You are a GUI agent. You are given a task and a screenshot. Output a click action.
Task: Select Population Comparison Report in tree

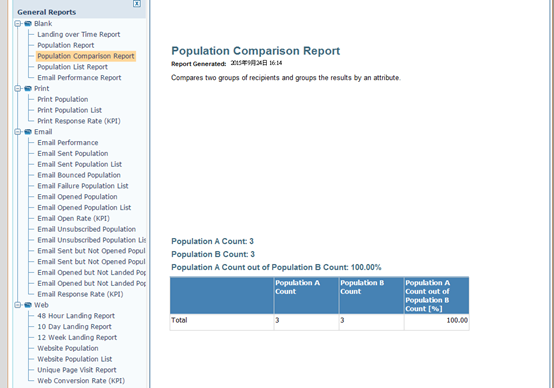(x=86, y=56)
